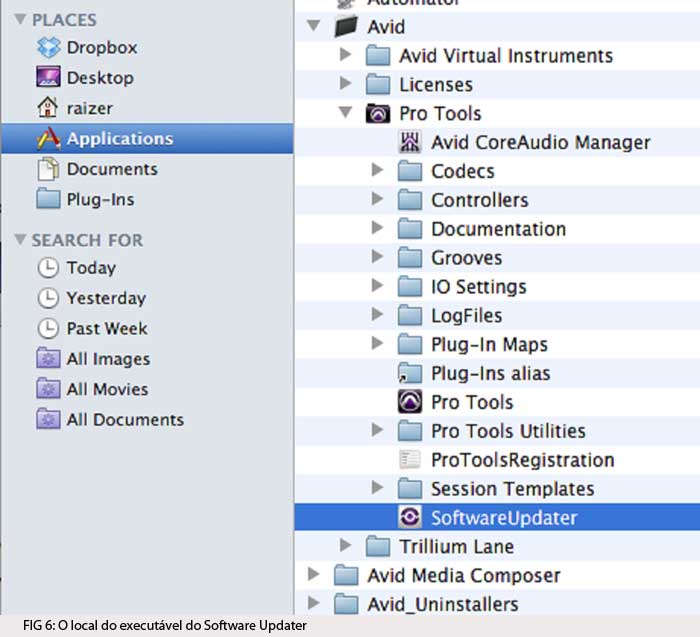Expand the Plug-In Maps folder triangle

(377, 343)
